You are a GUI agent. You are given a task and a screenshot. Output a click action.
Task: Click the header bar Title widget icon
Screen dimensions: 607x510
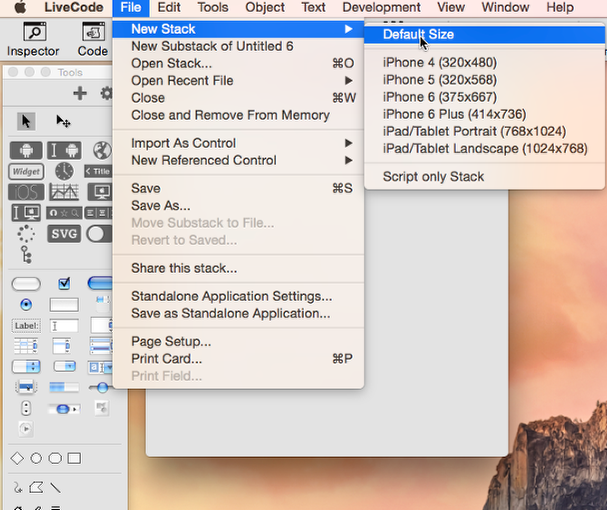pos(98,171)
